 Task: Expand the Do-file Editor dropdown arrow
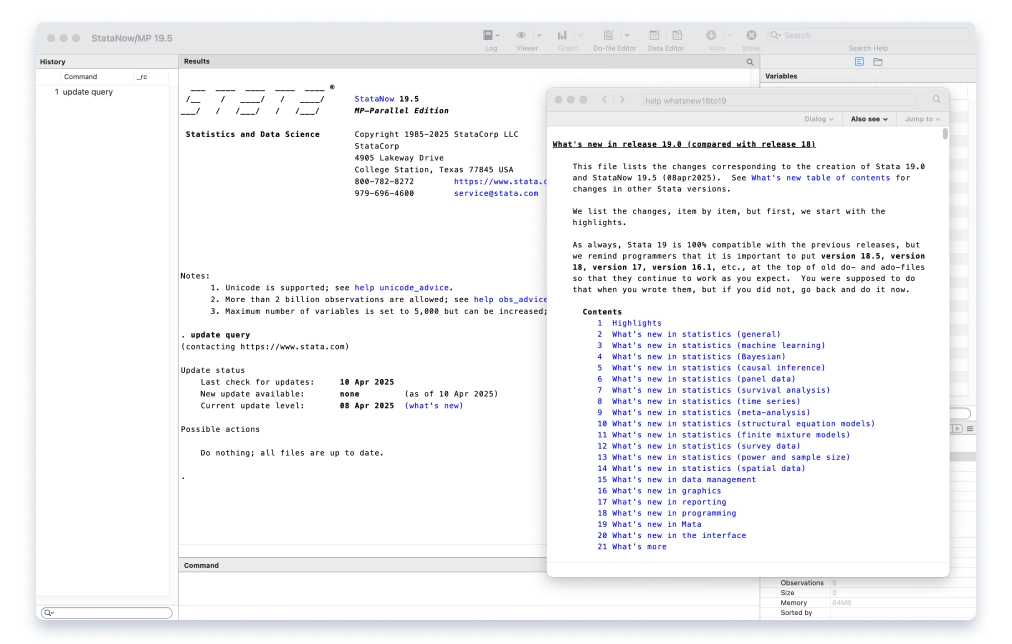point(626,35)
